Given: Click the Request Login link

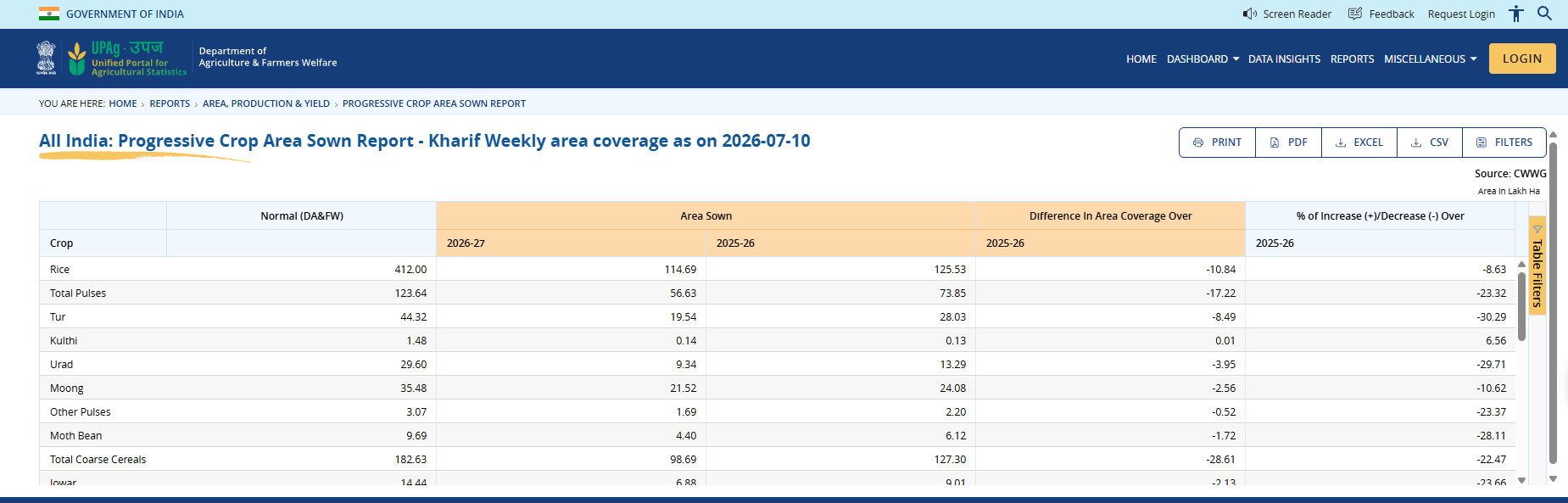Looking at the screenshot, I should 1461,14.
